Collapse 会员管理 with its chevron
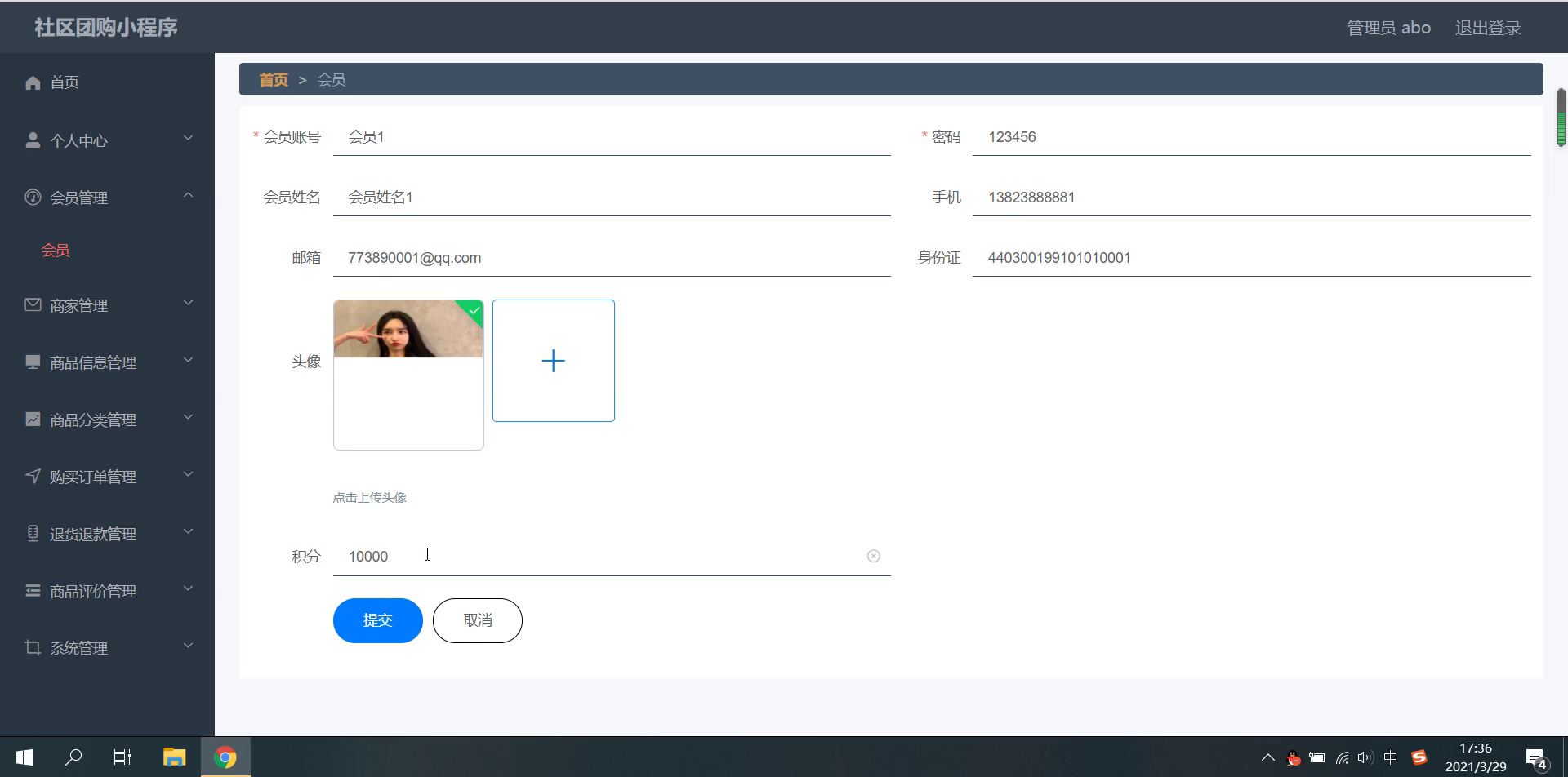1568x777 pixels. tap(189, 195)
